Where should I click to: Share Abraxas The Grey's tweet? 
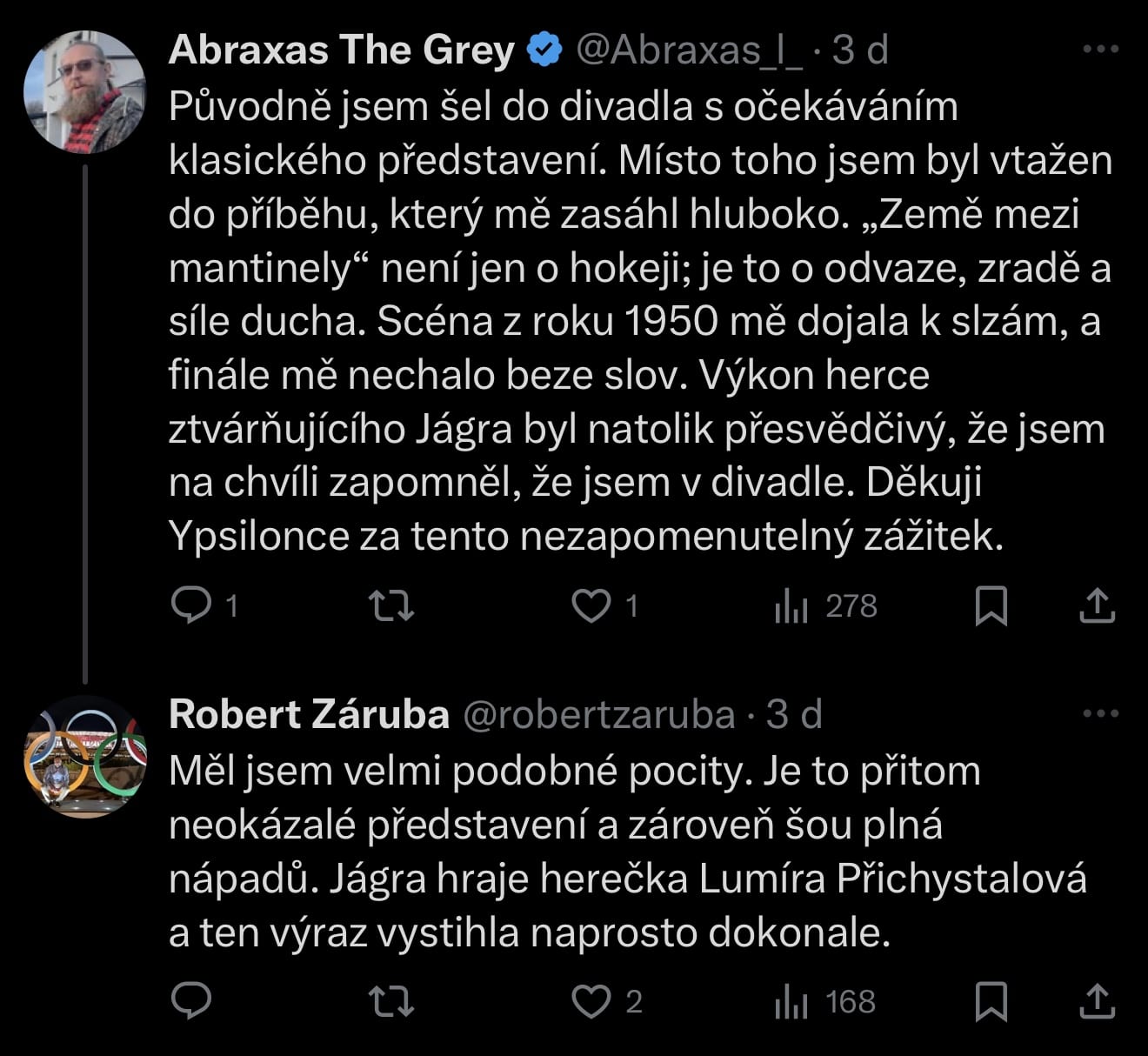tap(1097, 605)
